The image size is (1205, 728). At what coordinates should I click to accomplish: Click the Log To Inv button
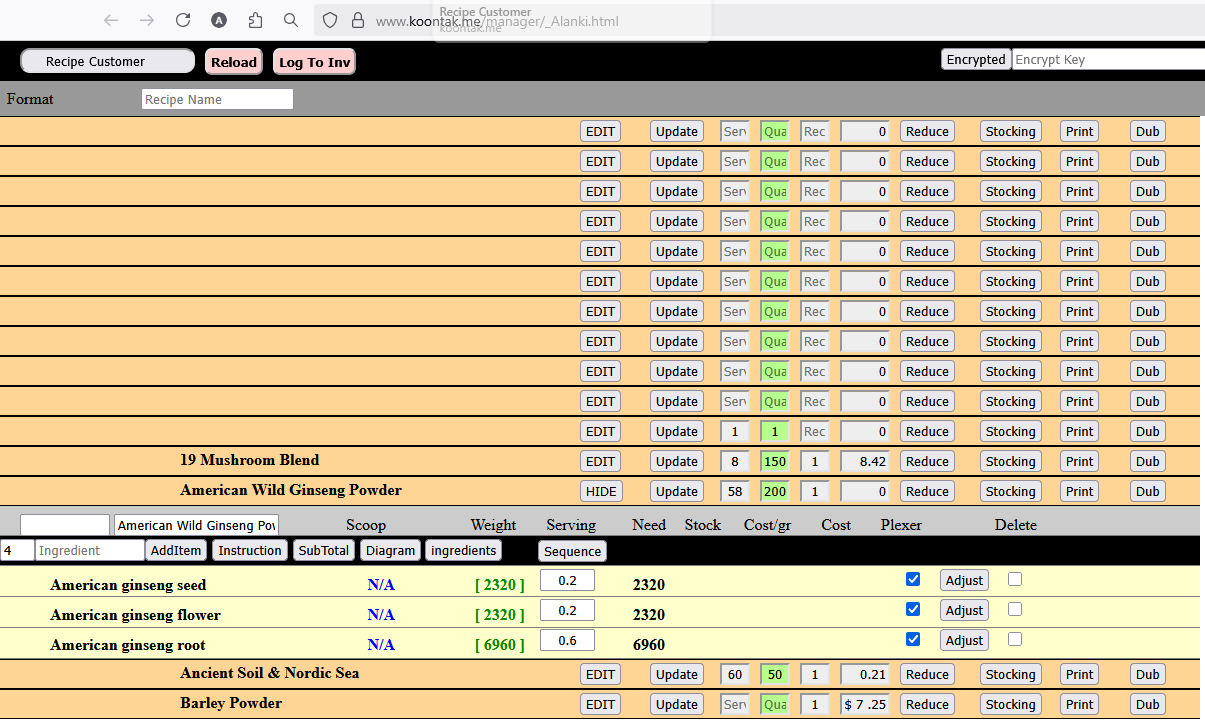coord(315,62)
